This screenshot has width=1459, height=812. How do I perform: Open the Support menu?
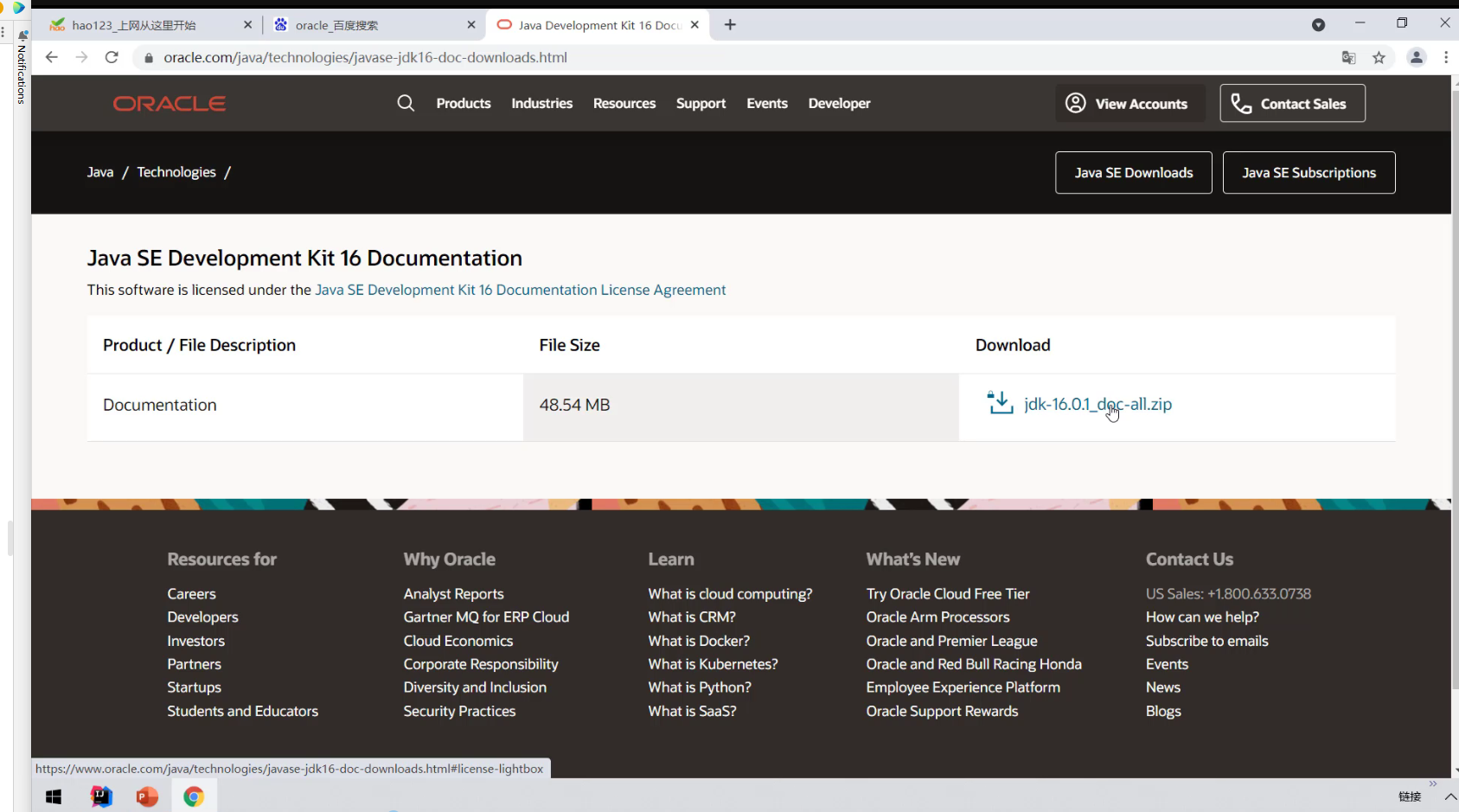click(701, 104)
